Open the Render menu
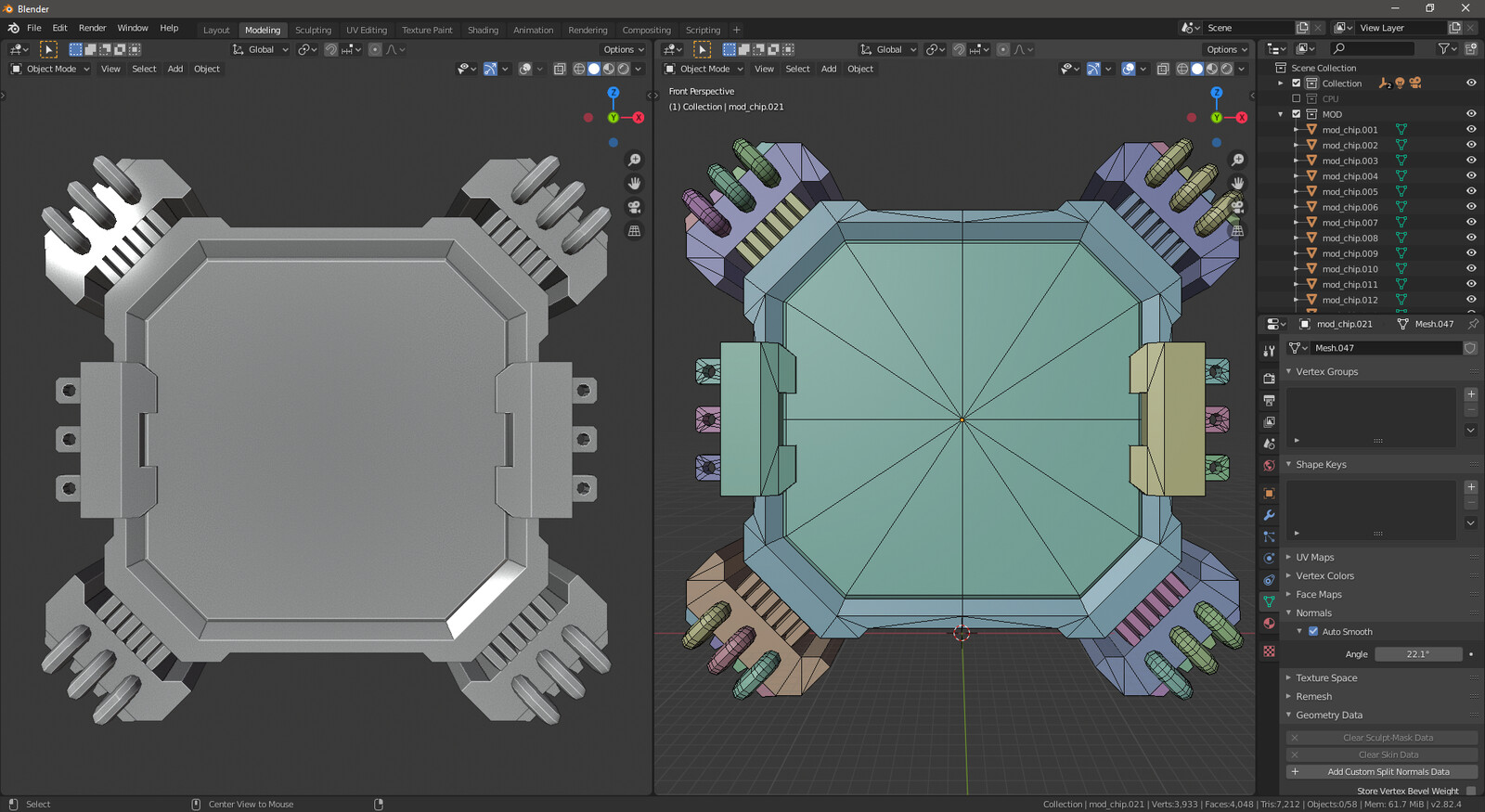The image size is (1485, 812). (x=92, y=28)
